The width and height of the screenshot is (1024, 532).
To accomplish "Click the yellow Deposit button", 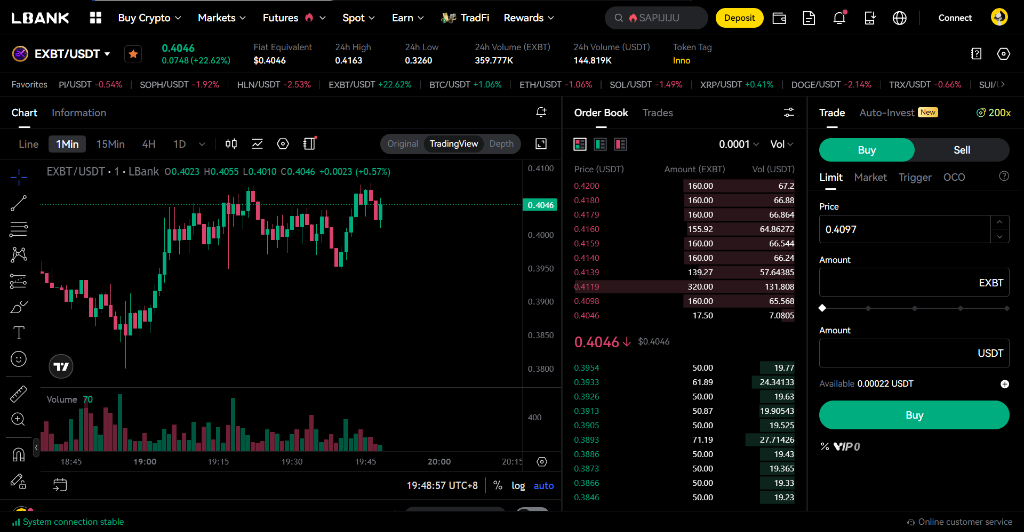I will pyautogui.click(x=739, y=18).
